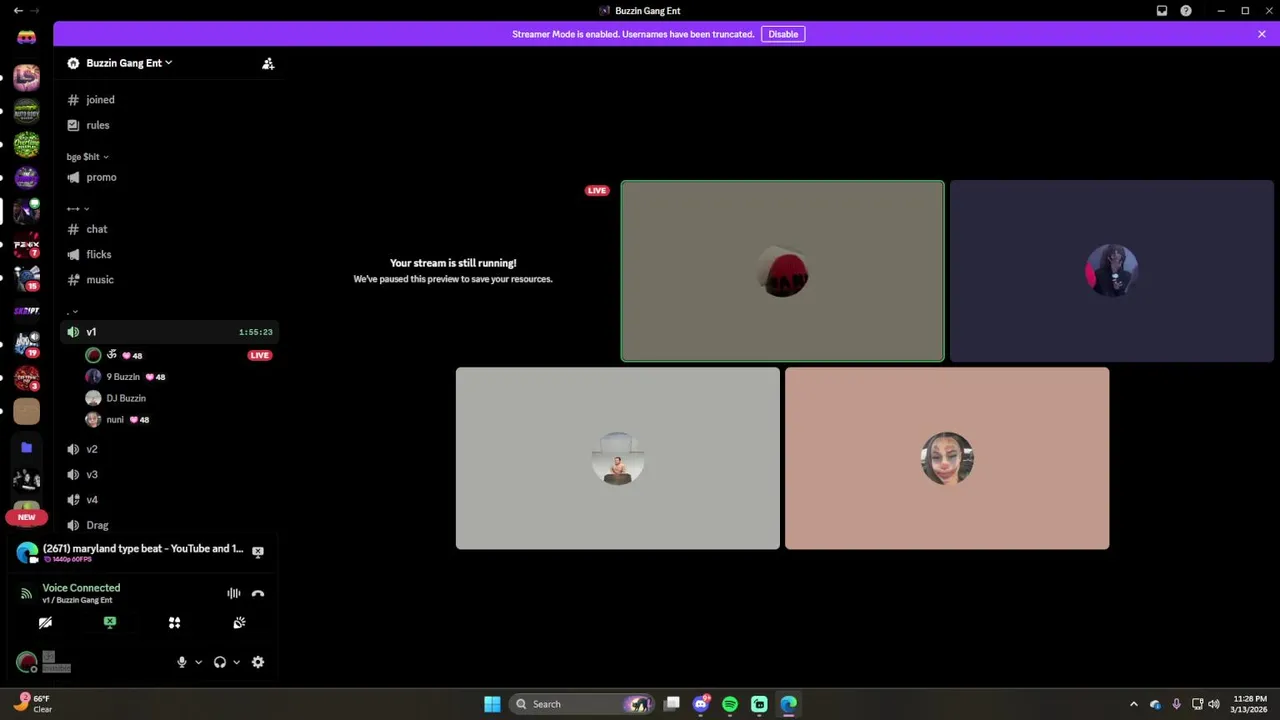Open the server icon with 19 badge

coord(27,344)
